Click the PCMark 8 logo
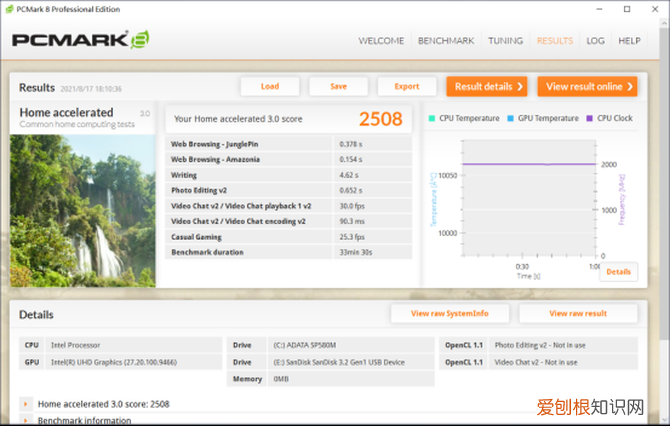Screen dimensions: 670x426 80,40
